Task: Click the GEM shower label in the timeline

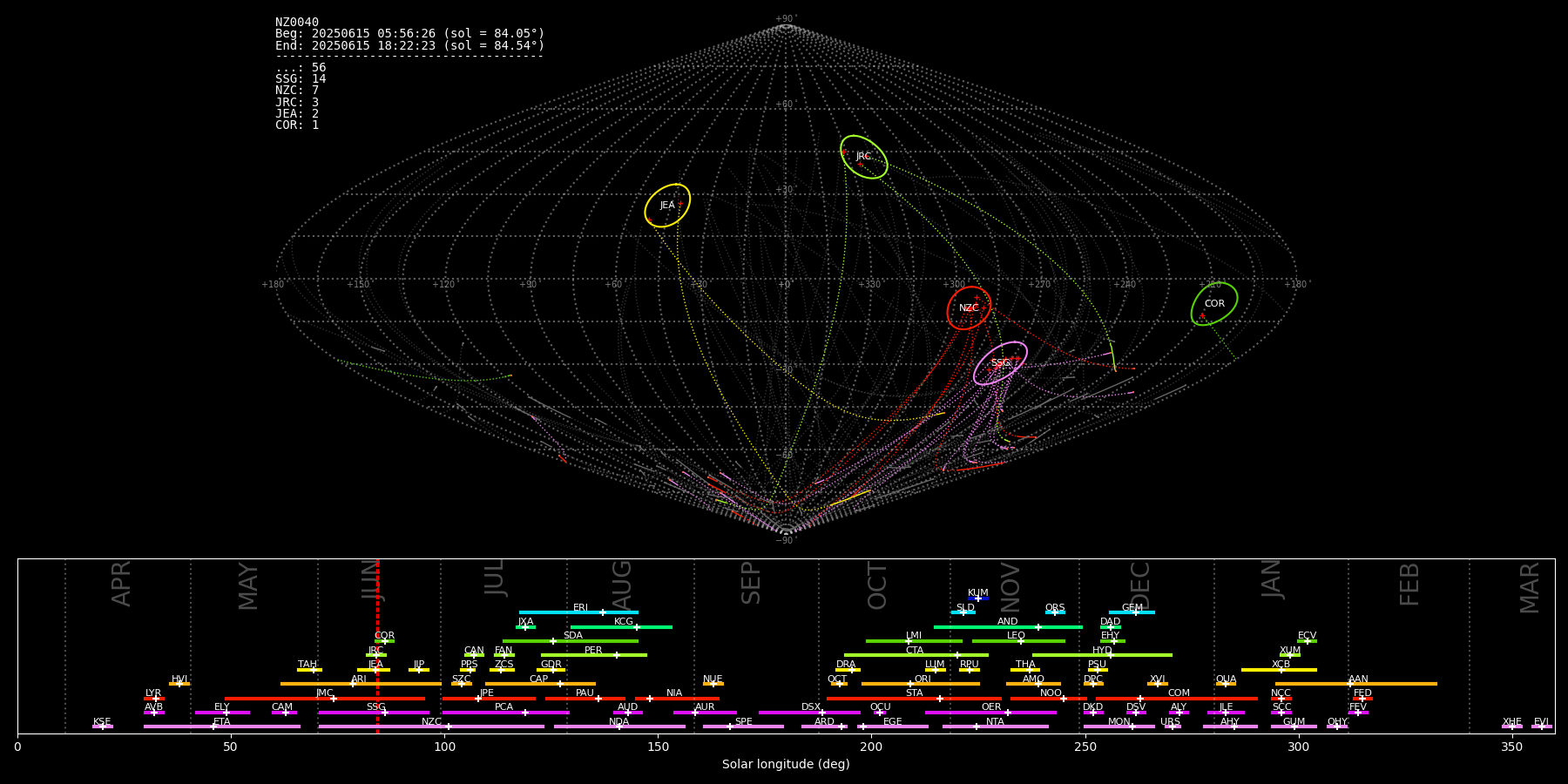Action: click(1132, 608)
